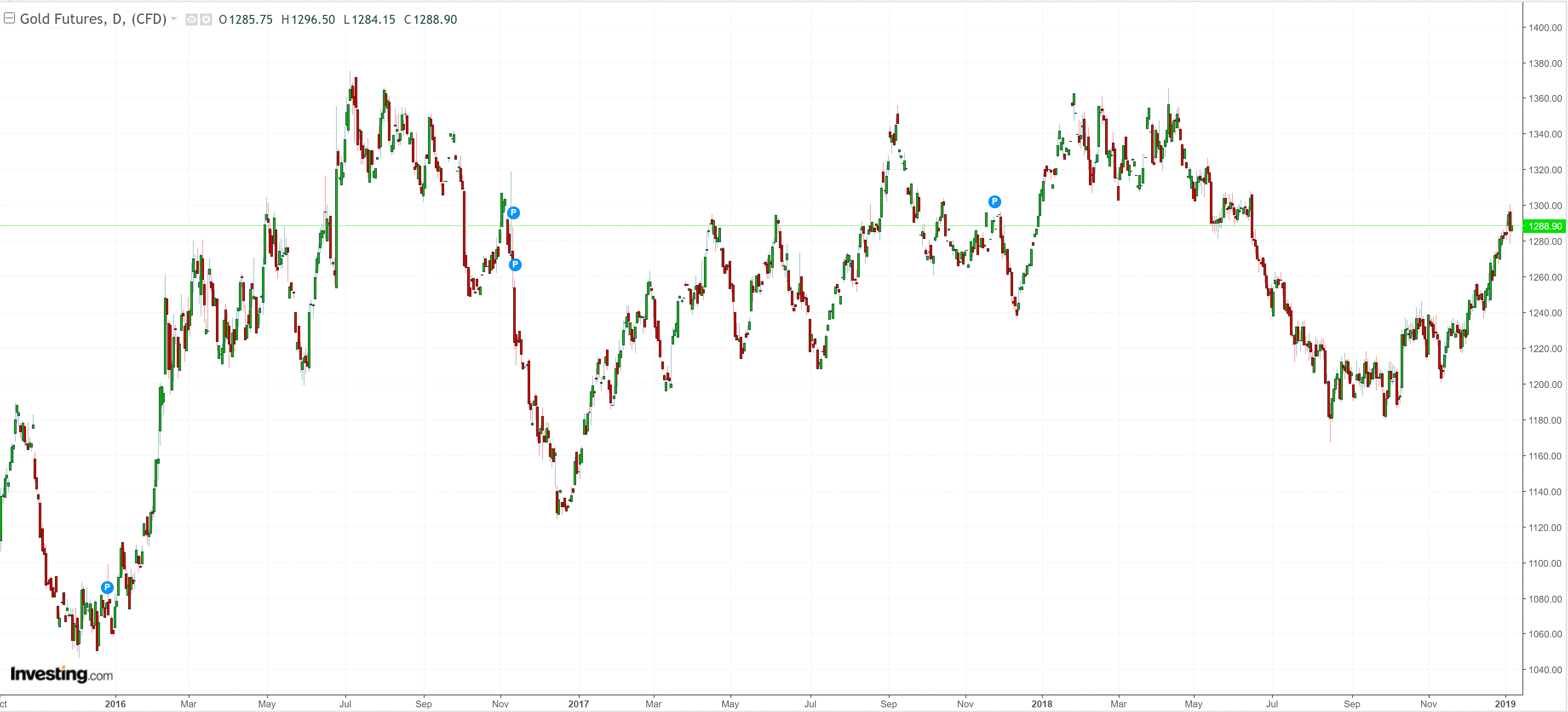Click the 2017 label on time axis
Image resolution: width=1568 pixels, height=712 pixels.
(x=578, y=704)
